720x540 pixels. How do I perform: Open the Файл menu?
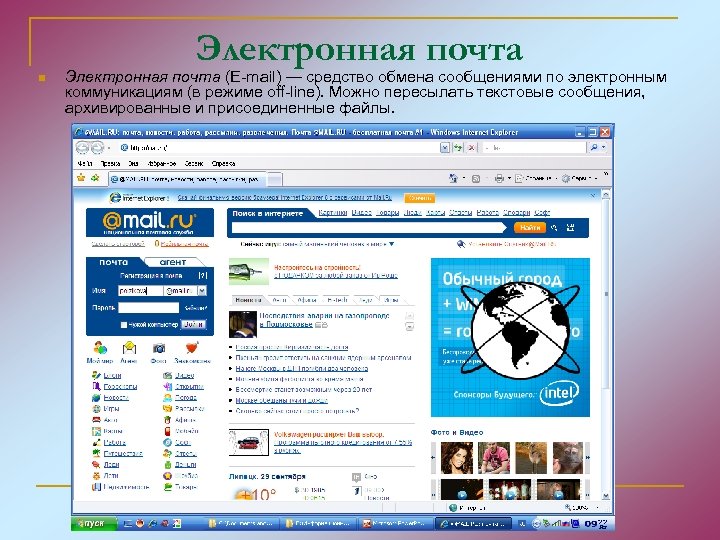click(84, 163)
